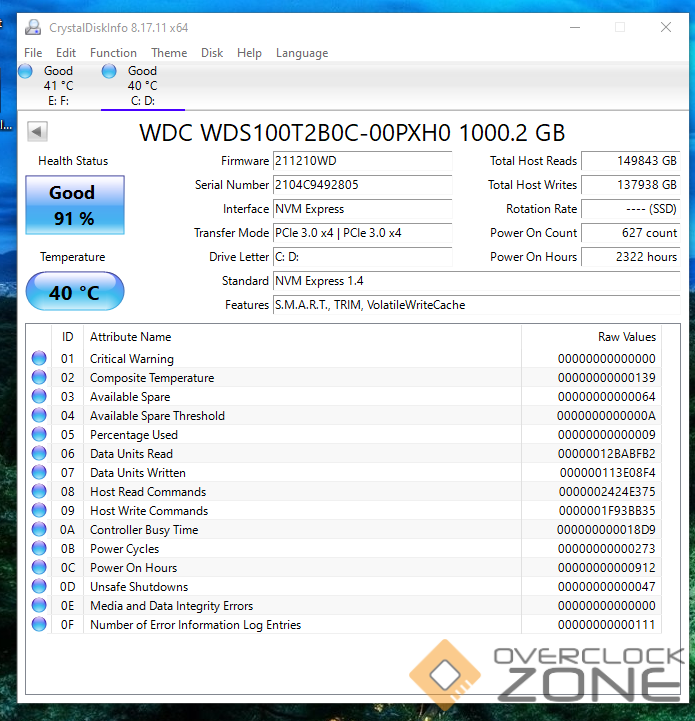Close the CrystalDiskInfo window
The image size is (695, 721).
click(x=666, y=28)
